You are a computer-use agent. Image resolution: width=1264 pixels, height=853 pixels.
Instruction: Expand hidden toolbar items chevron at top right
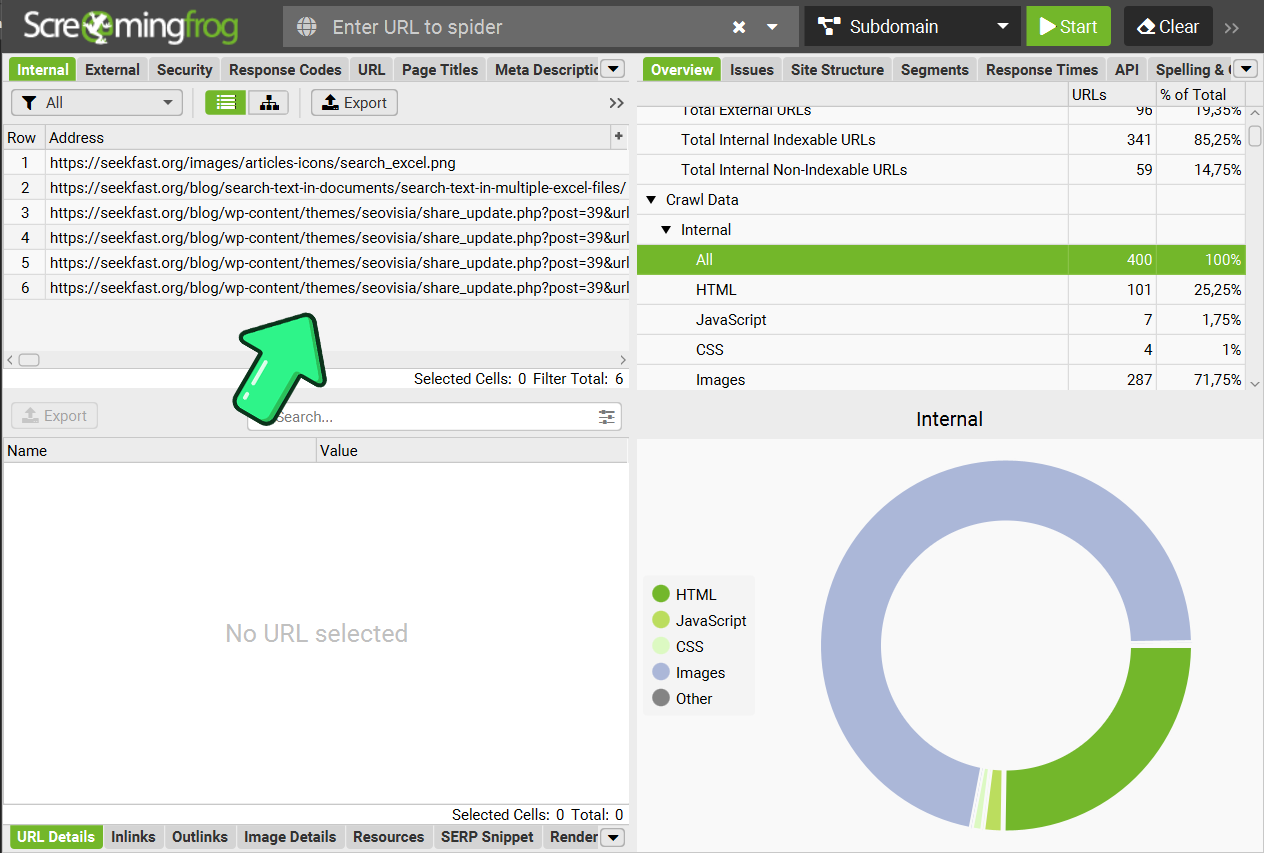pyautogui.click(x=1232, y=27)
